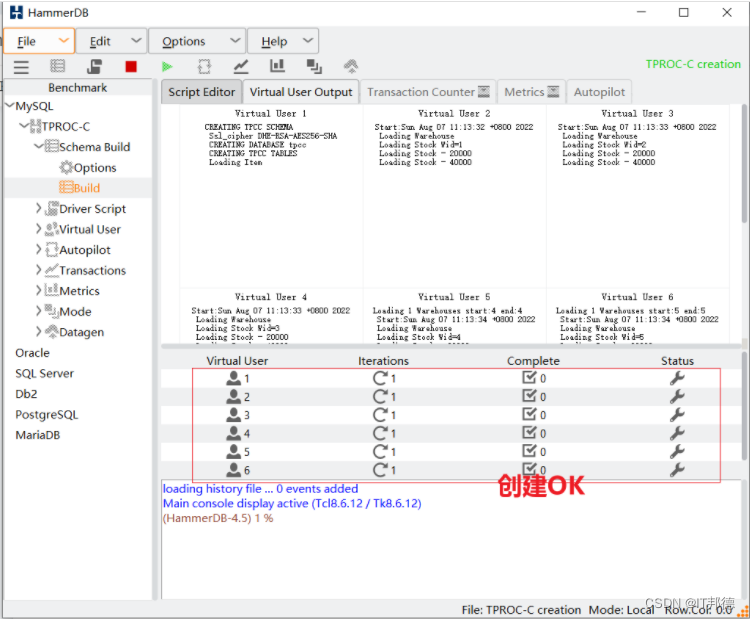Click the green run play icon

(x=167, y=66)
